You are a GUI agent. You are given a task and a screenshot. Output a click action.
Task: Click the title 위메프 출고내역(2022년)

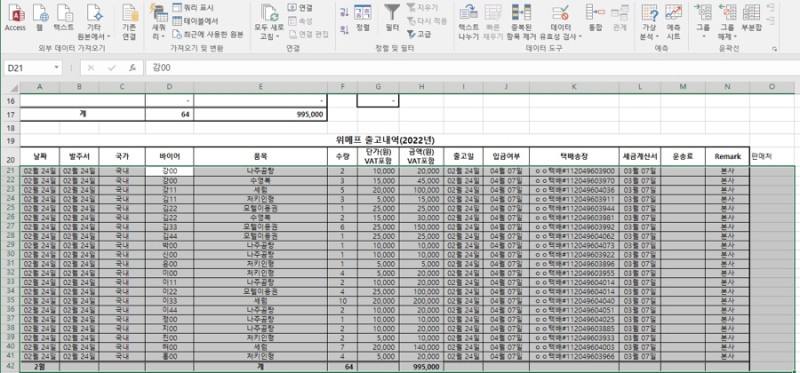(384, 140)
